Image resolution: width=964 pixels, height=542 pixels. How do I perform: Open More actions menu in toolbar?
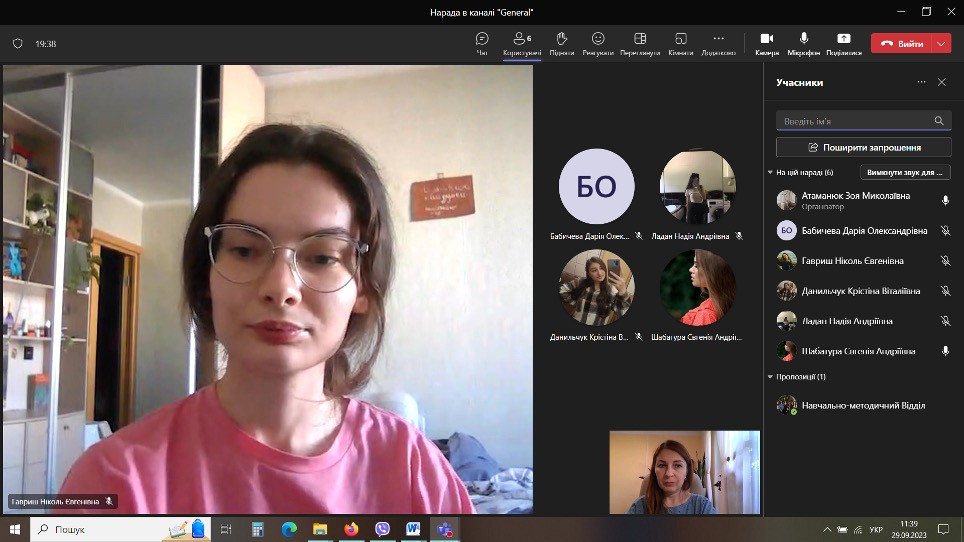[x=718, y=44]
